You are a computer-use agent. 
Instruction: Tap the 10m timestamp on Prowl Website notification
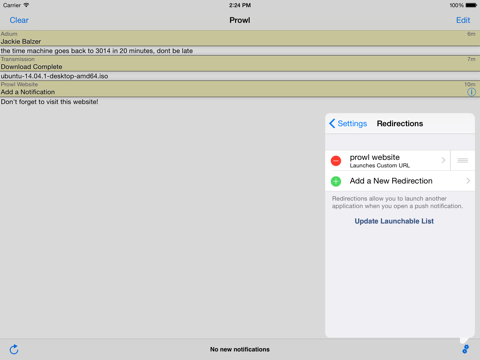470,84
